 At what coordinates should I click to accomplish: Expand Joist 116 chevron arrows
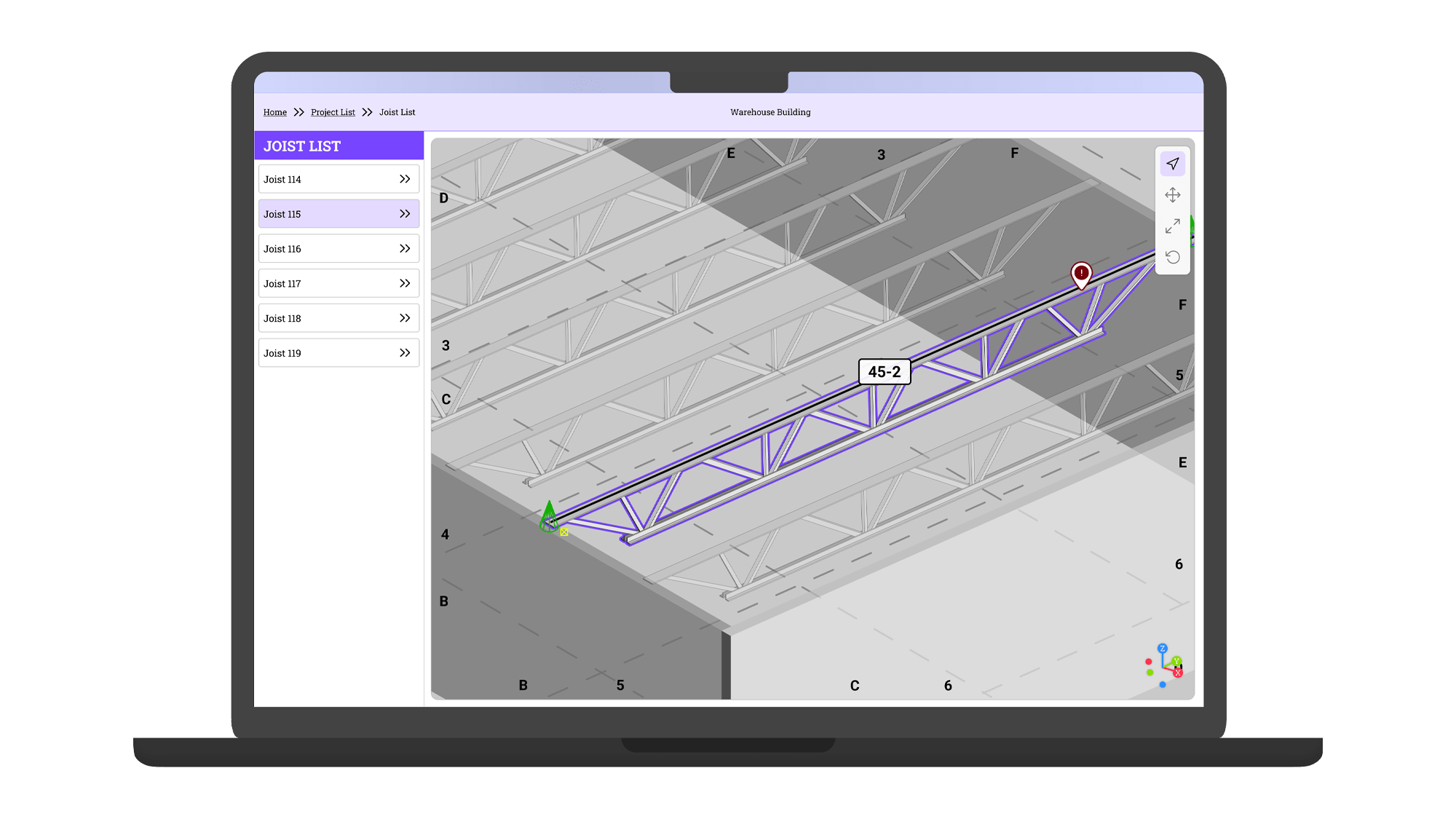pyautogui.click(x=405, y=249)
